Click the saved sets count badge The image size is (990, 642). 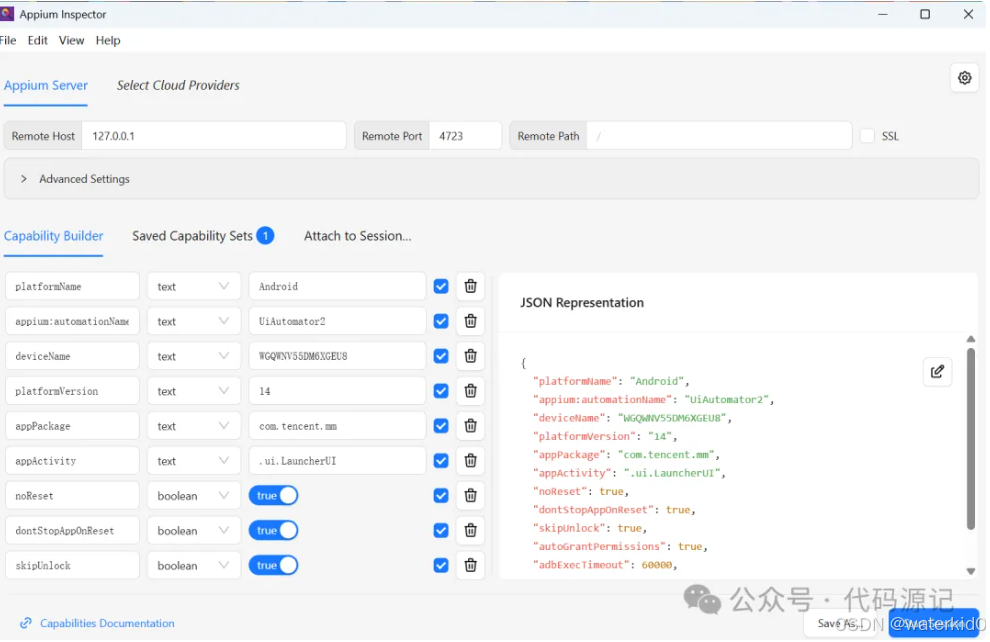point(266,237)
